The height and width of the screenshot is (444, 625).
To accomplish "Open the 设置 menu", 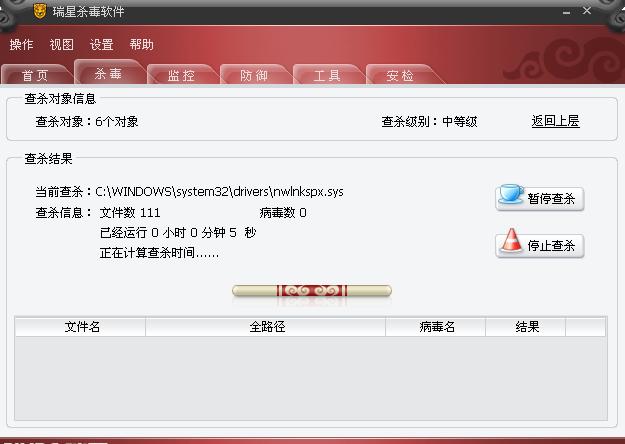I will click(x=101, y=45).
